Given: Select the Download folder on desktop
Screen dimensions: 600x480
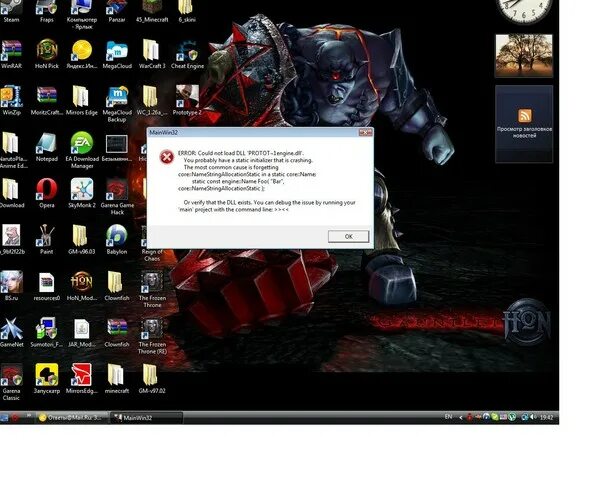Looking at the screenshot, I should tap(11, 194).
